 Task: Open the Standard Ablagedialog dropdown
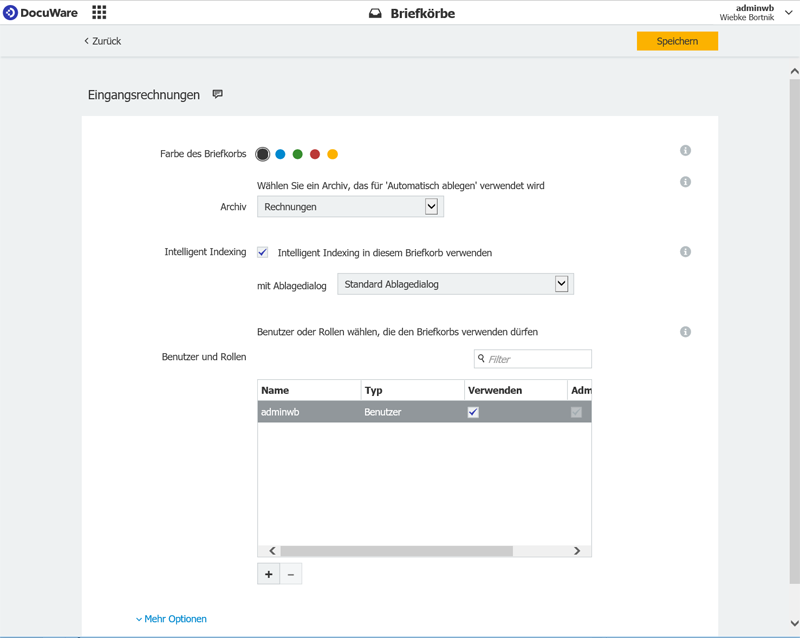point(455,285)
